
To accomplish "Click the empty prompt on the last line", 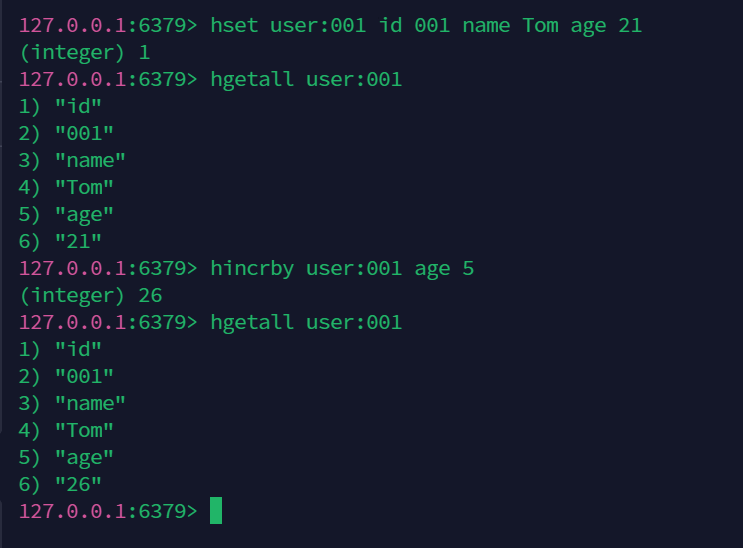I will click(108, 511).
